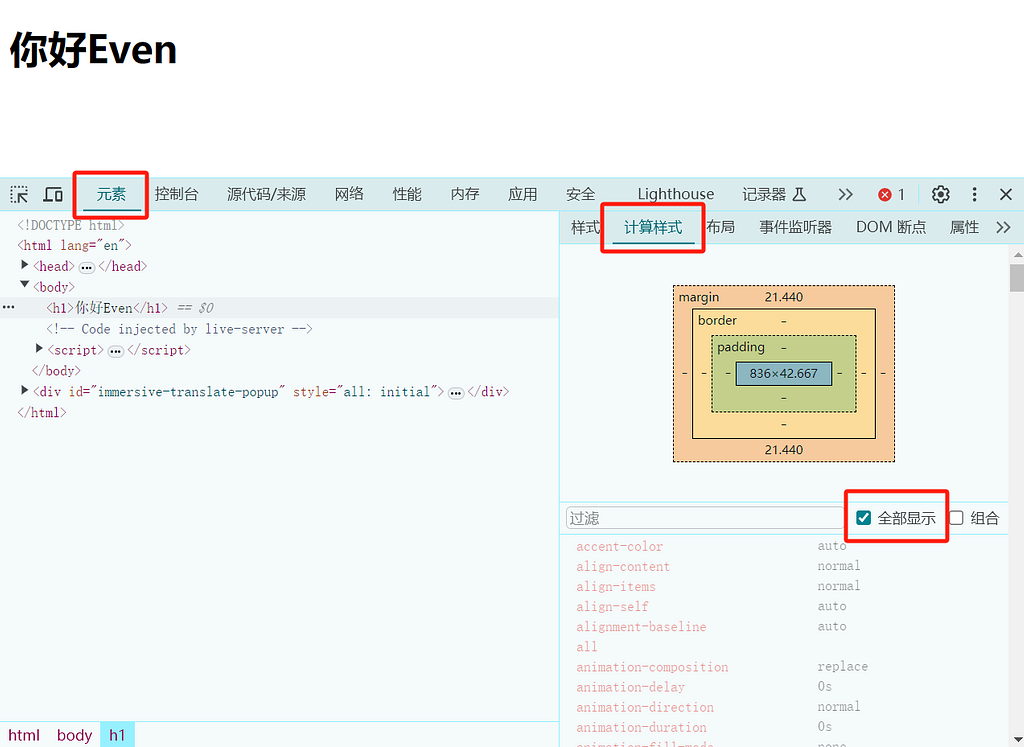Enable the 组合 checkbox

[x=956, y=518]
